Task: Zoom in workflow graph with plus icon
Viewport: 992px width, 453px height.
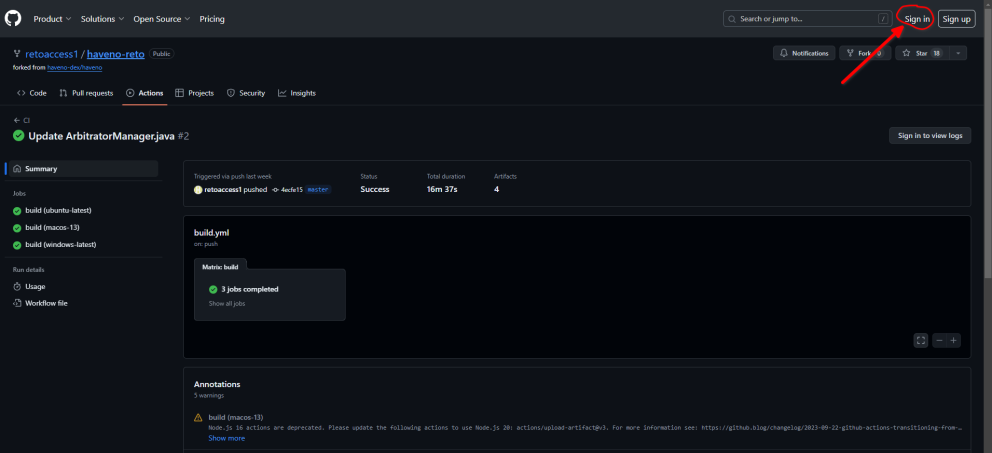Action: coord(953,340)
